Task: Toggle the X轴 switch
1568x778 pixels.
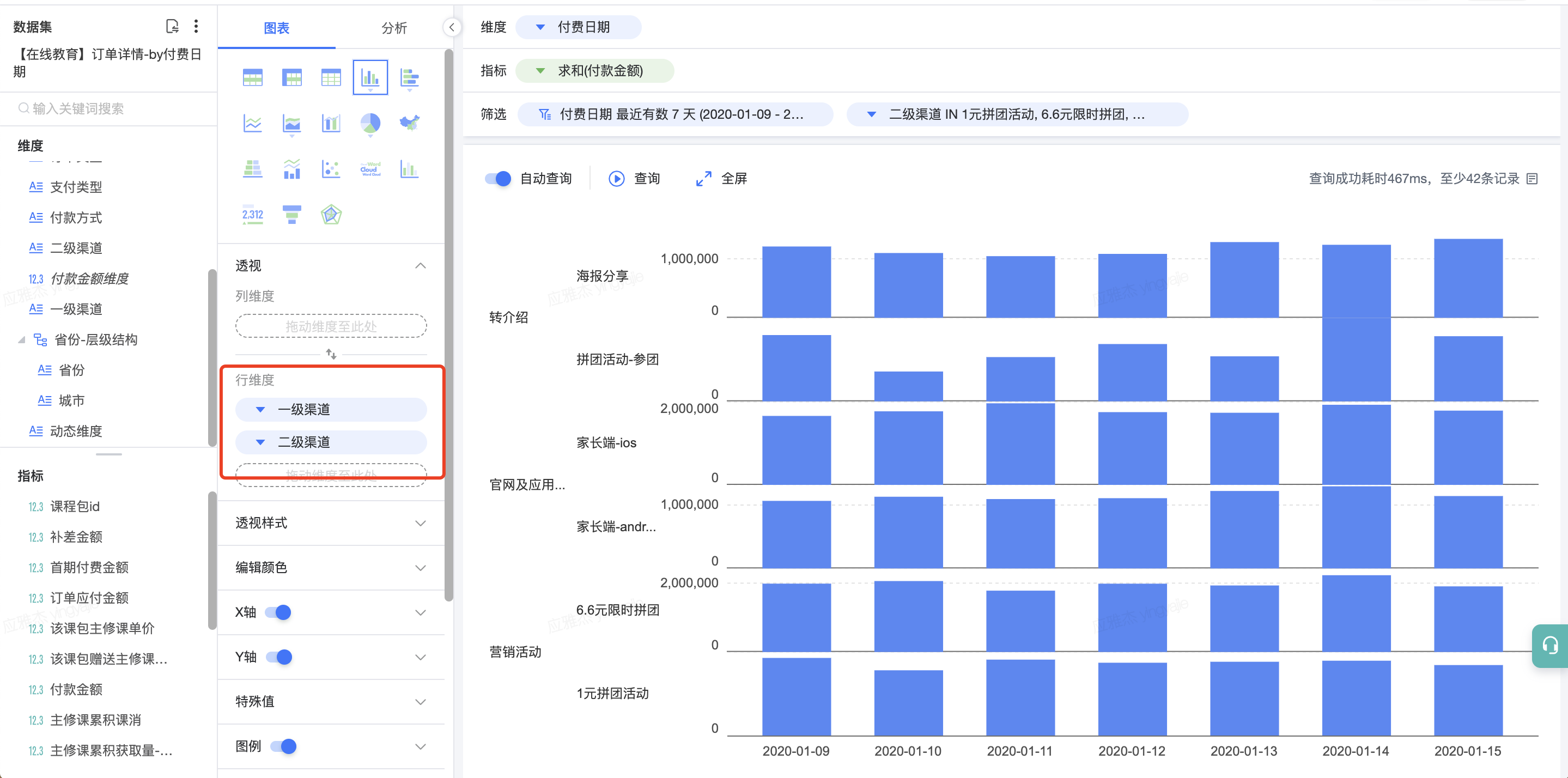Action: click(x=278, y=612)
